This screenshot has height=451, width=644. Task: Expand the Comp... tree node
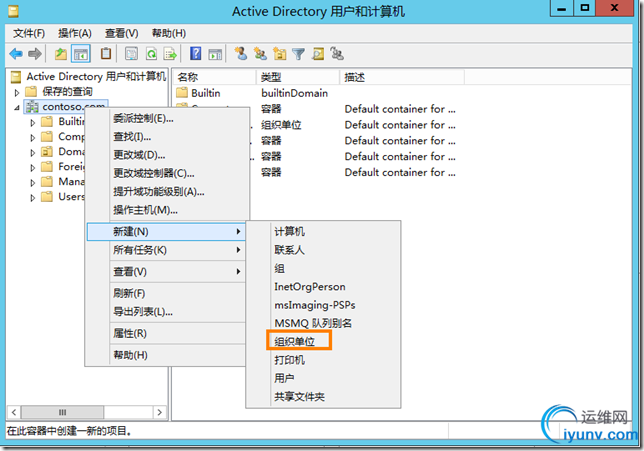(x=32, y=138)
